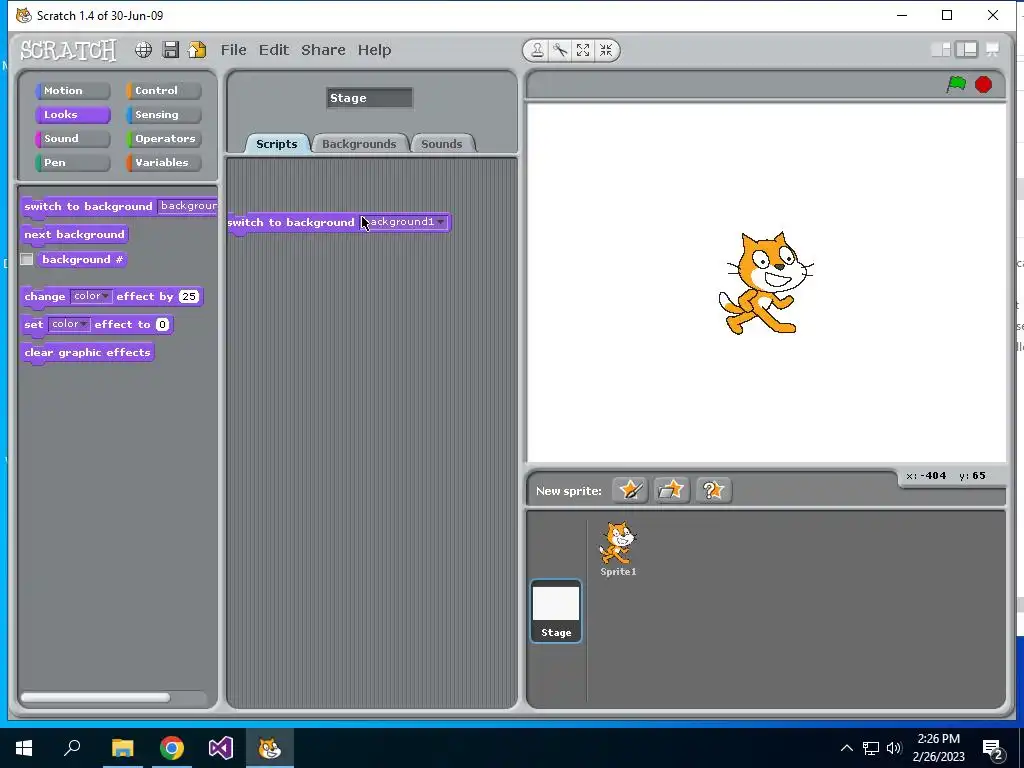Enter presentation mode icon
The height and width of the screenshot is (768, 1024).
(x=992, y=50)
